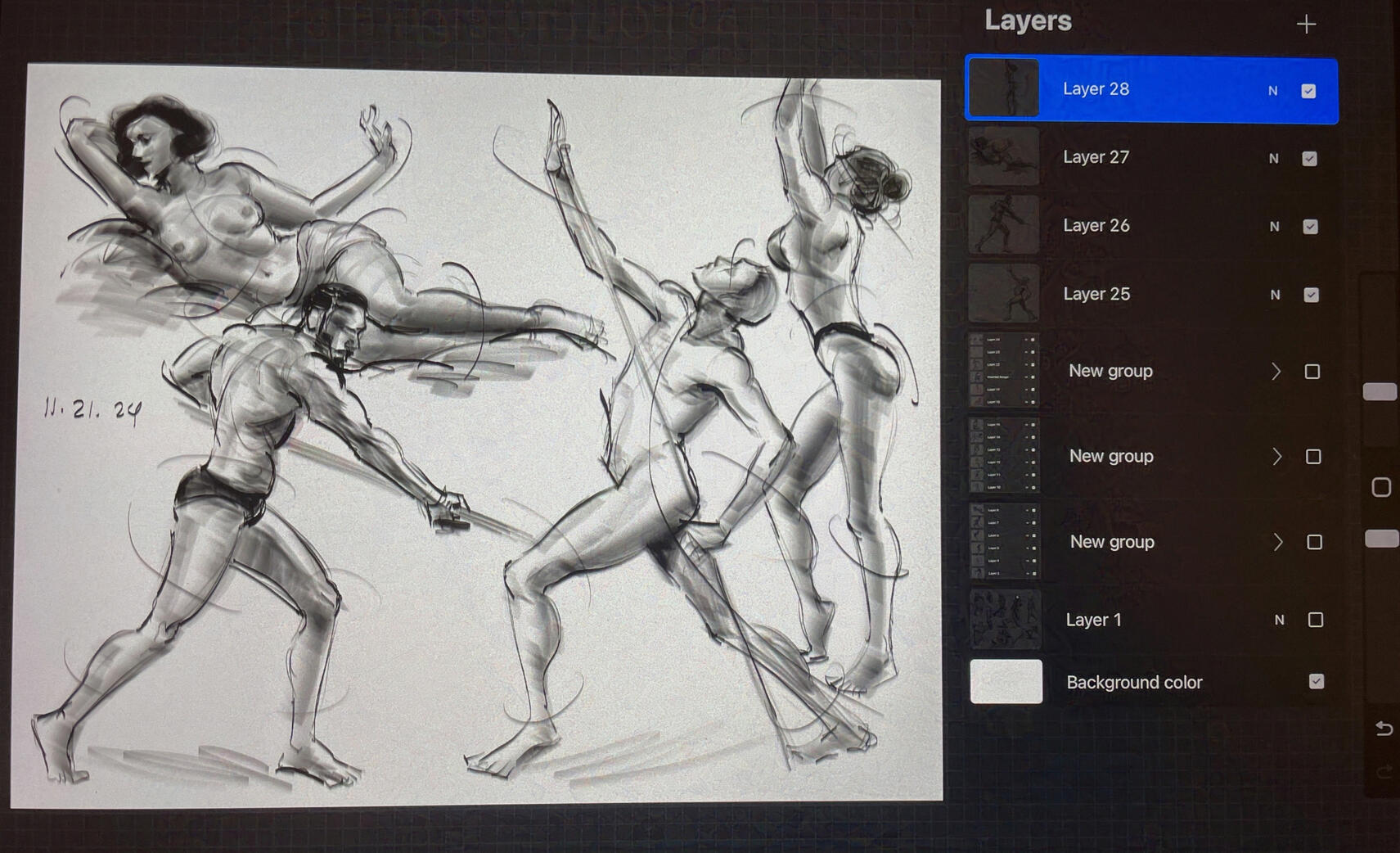Viewport: 1400px width, 853px height.
Task: Click the Layers panel title
Action: (1028, 20)
